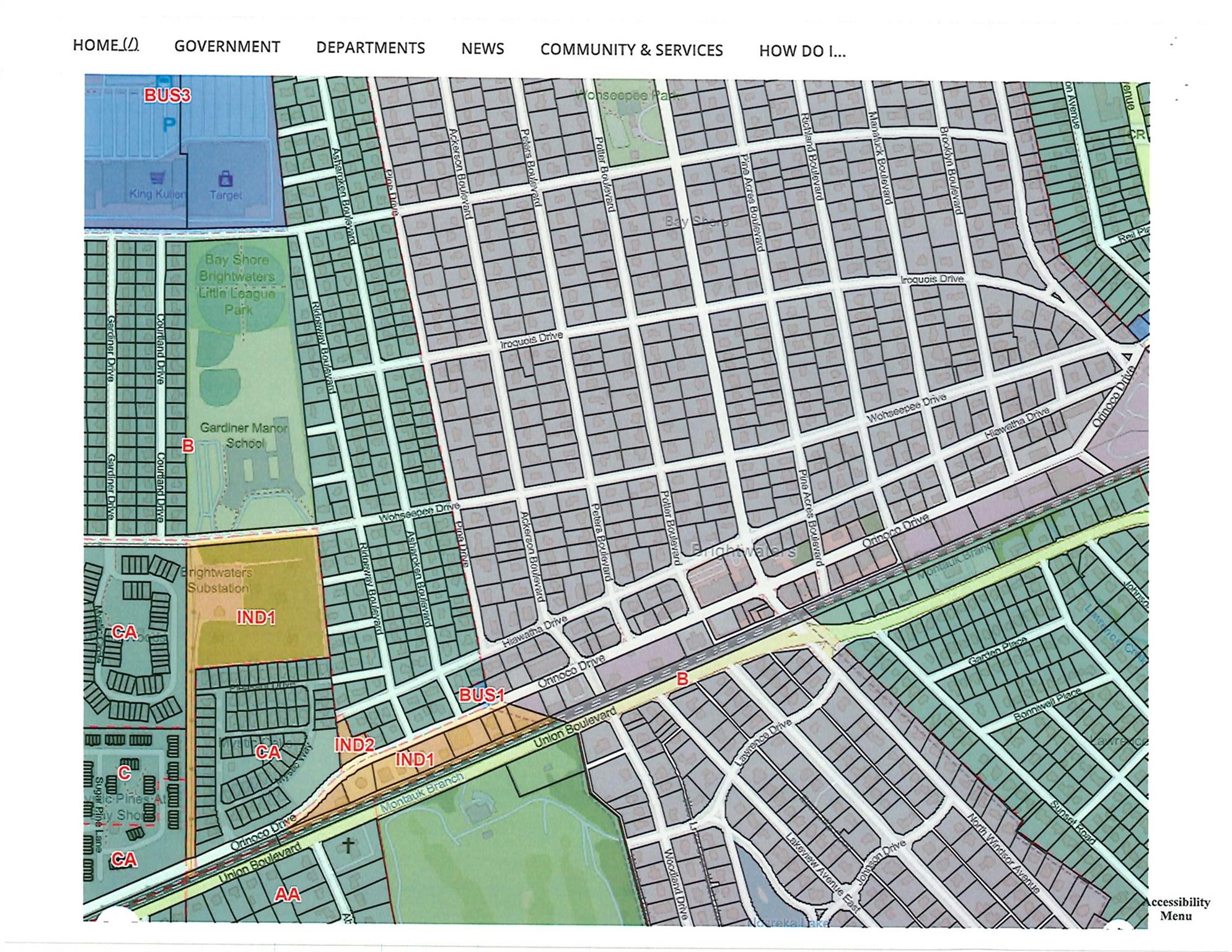
Task: Expand COMMUNITY & SERVICES menu
Action: tap(631, 50)
